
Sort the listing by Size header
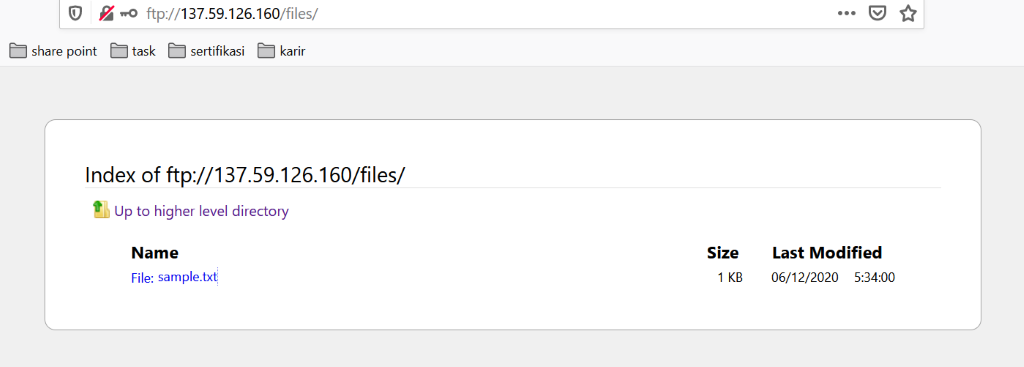click(723, 253)
